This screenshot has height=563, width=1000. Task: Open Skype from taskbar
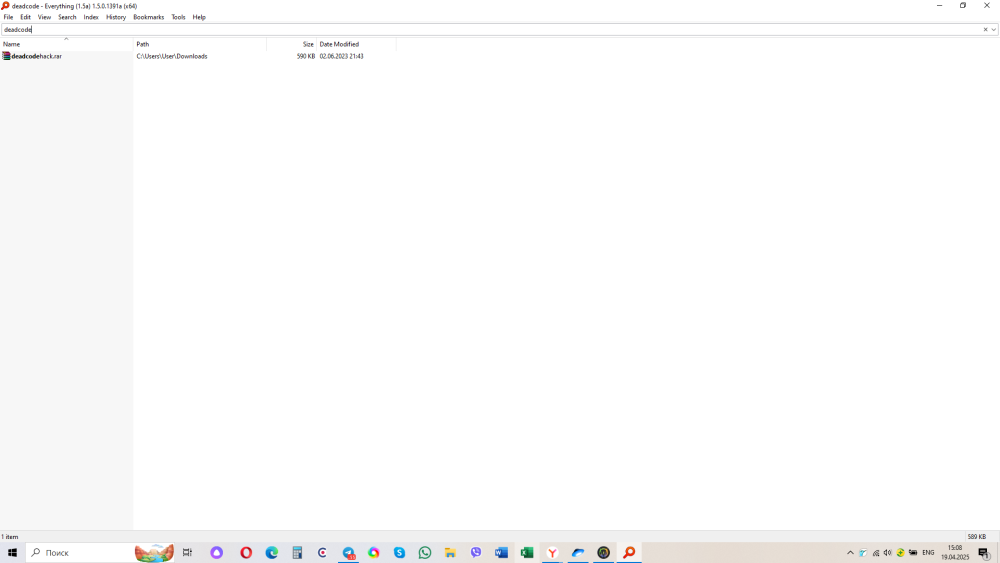pos(399,553)
